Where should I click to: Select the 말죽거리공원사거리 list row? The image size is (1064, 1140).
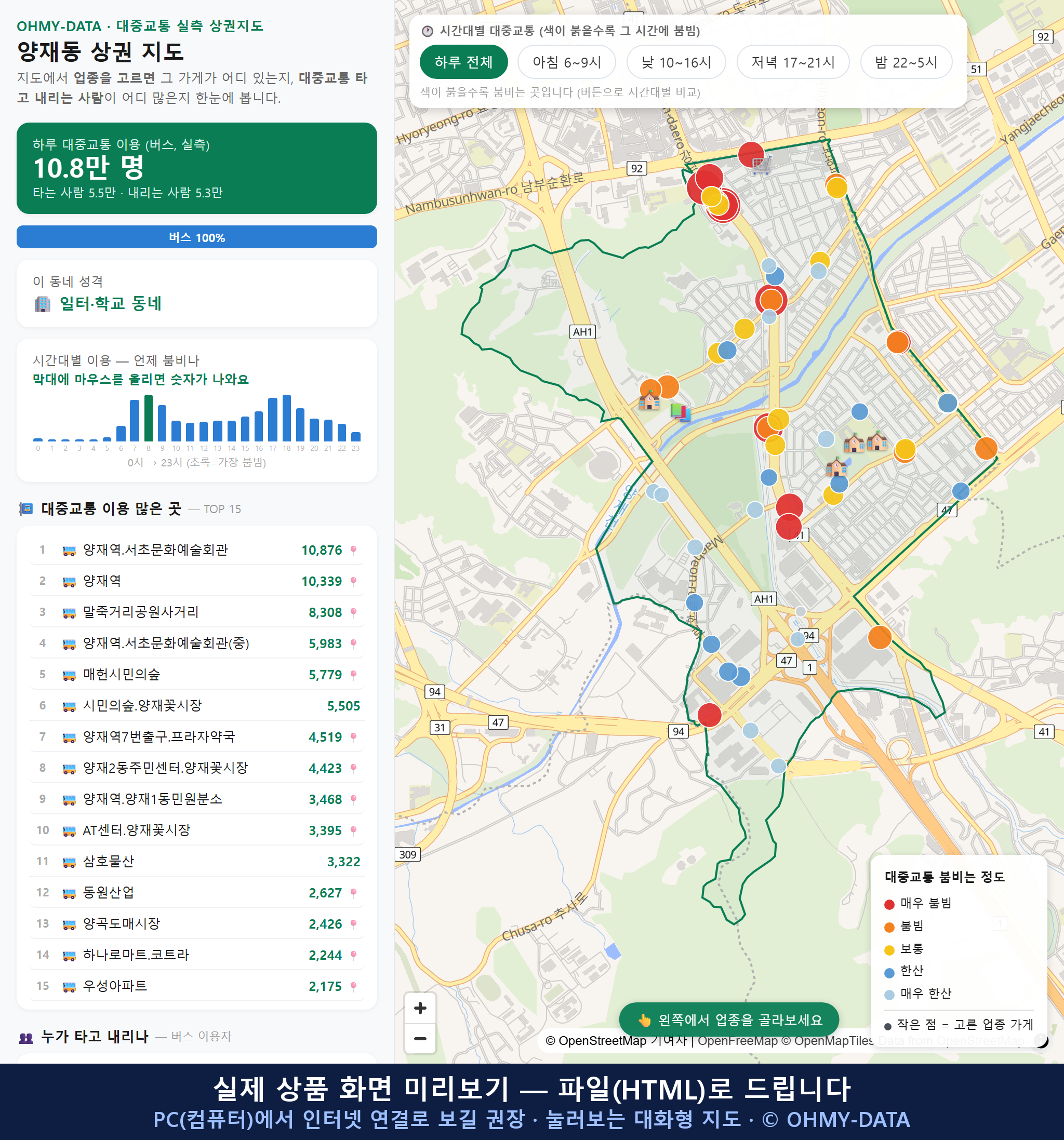(x=197, y=612)
